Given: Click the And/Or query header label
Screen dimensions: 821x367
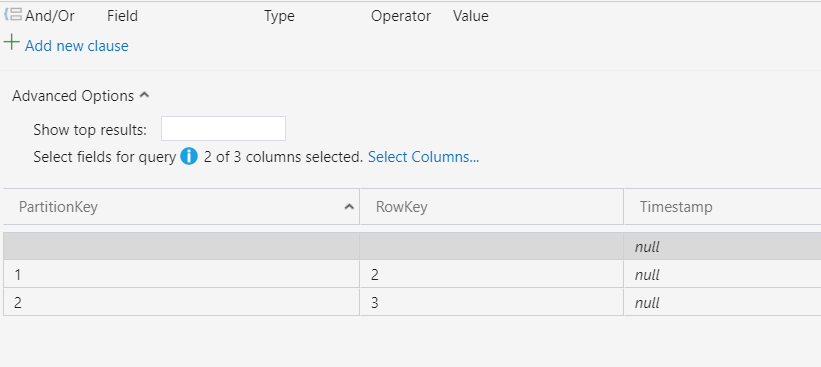Looking at the screenshot, I should pyautogui.click(x=50, y=16).
